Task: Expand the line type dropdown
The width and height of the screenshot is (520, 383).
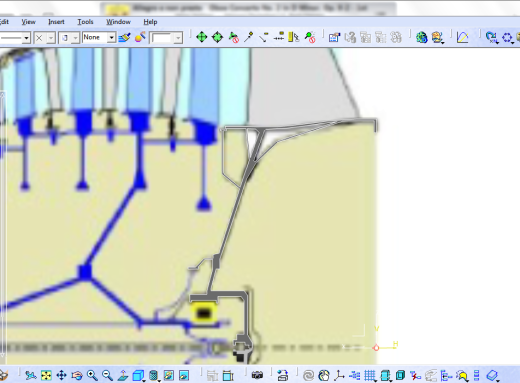Action: pos(15,38)
